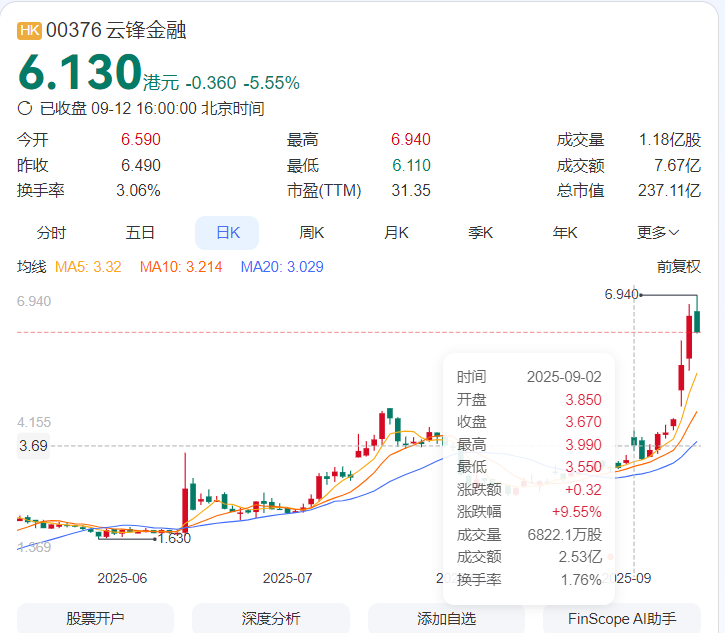Click the 总市值 value 237.11亿
This screenshot has height=633, width=725.
(670, 191)
